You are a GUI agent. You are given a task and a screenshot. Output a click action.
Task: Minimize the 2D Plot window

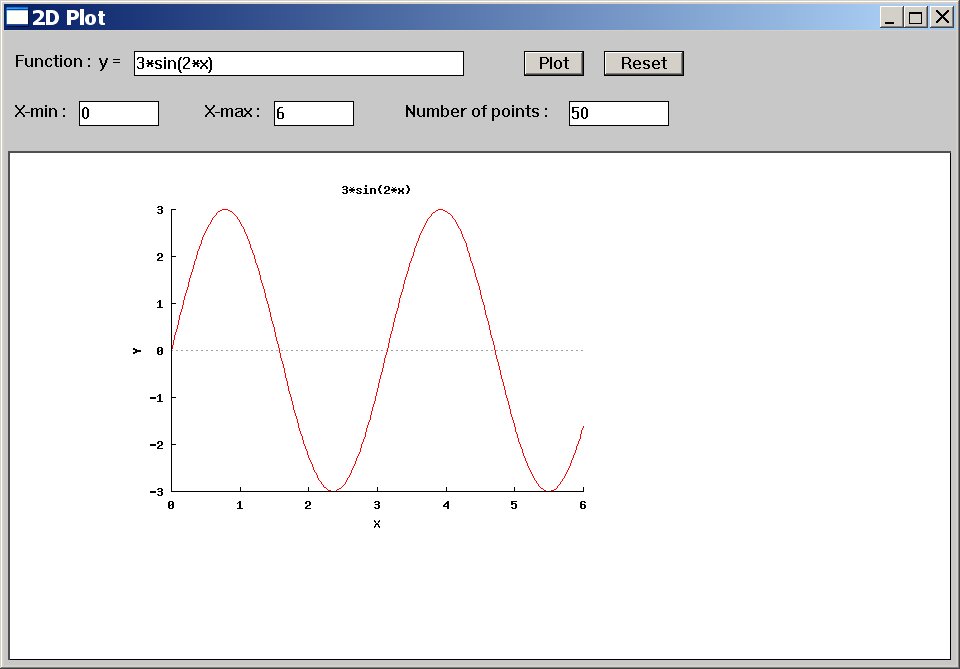pos(889,17)
